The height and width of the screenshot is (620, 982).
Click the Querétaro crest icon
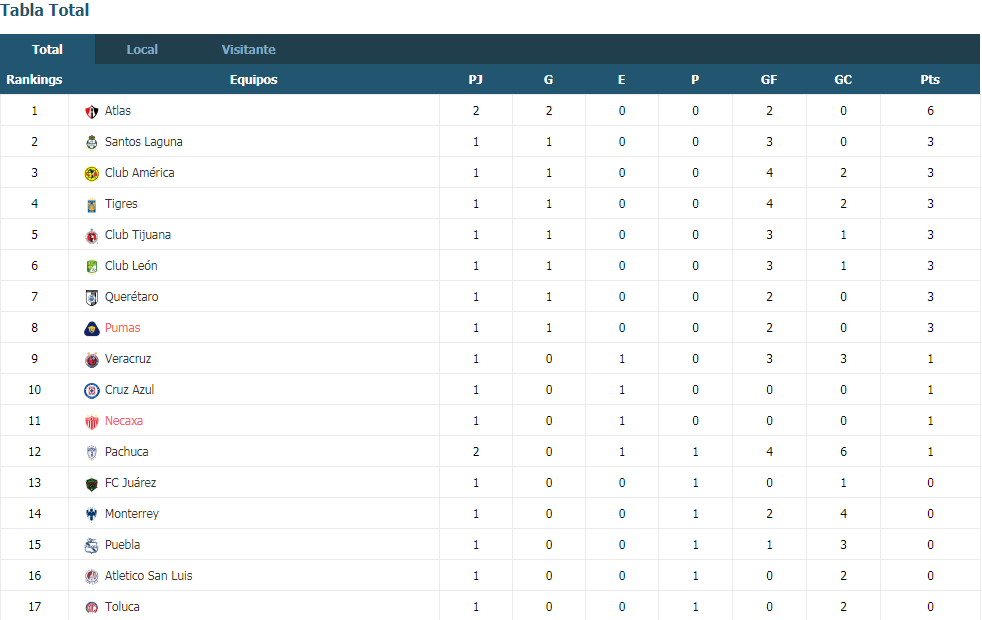pos(91,297)
